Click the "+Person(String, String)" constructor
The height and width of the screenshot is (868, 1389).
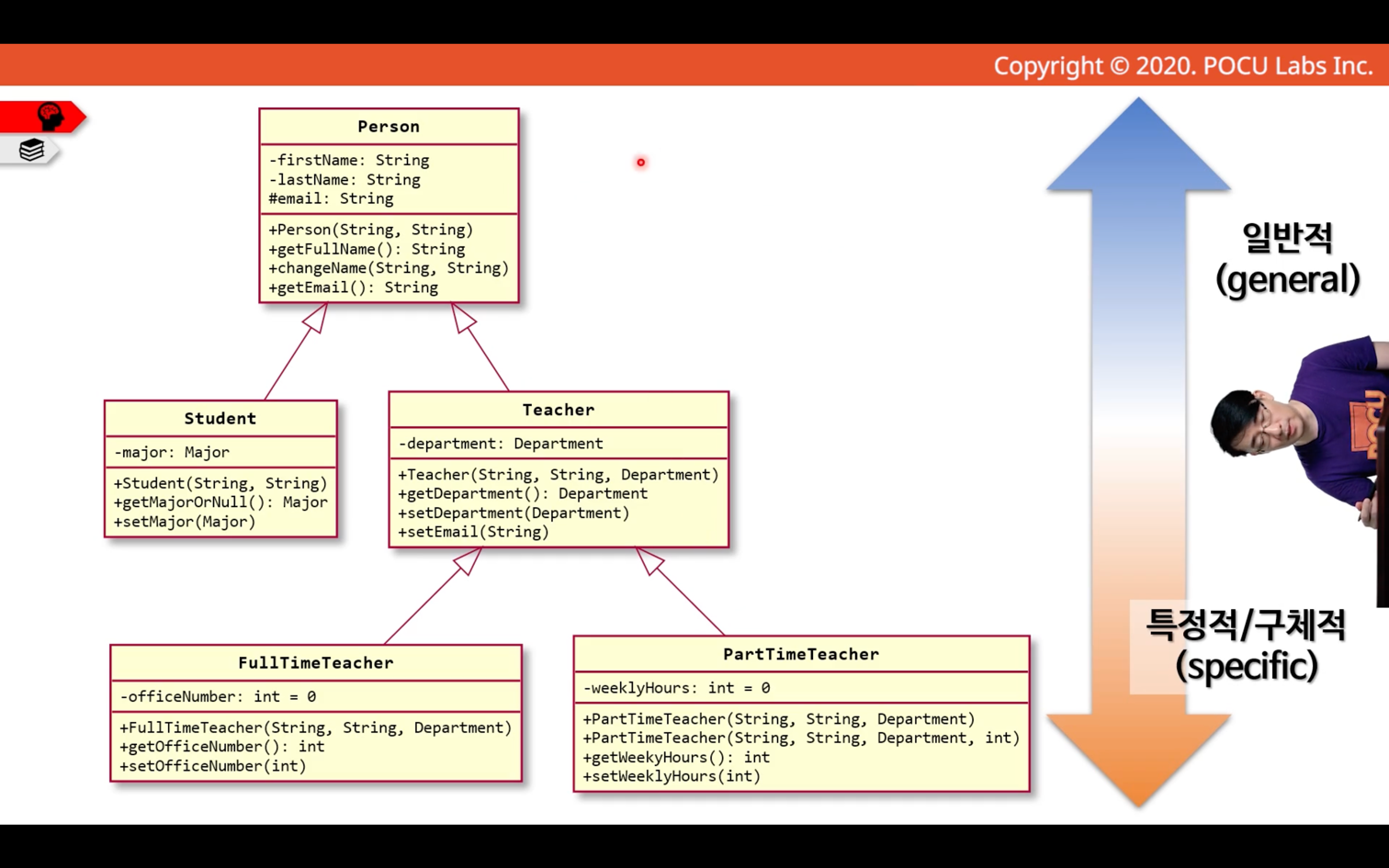(371, 230)
